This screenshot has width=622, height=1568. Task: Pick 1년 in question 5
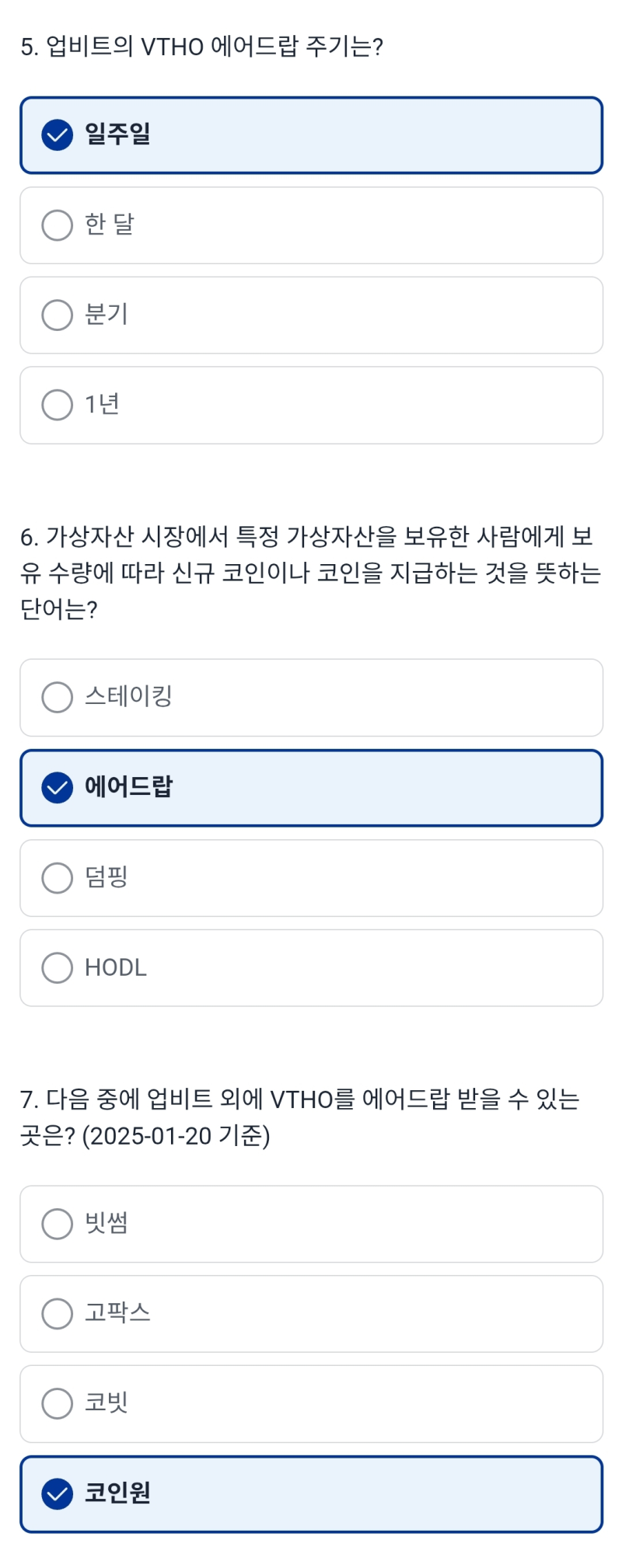[311, 405]
